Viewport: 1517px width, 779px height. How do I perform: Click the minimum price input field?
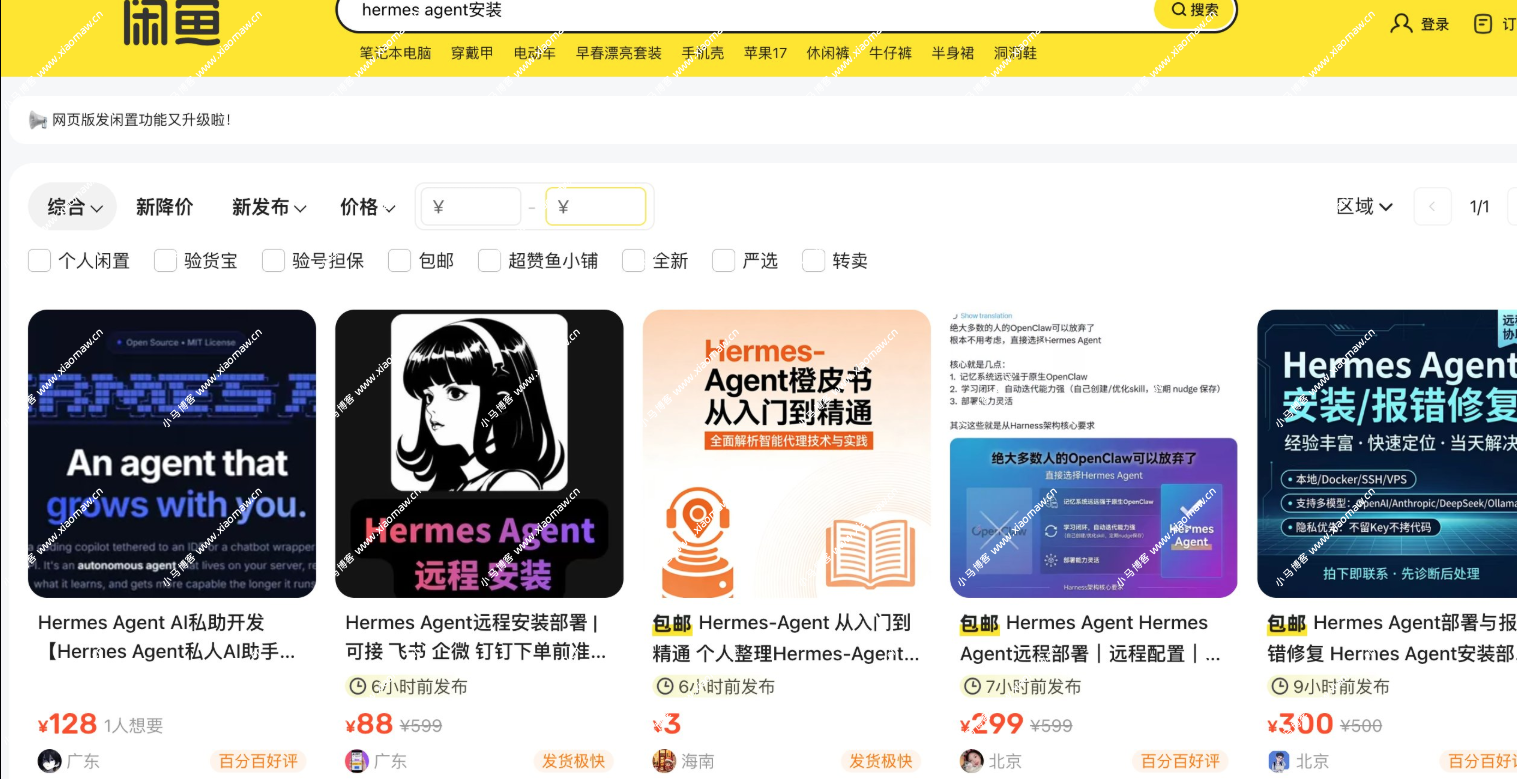471,207
